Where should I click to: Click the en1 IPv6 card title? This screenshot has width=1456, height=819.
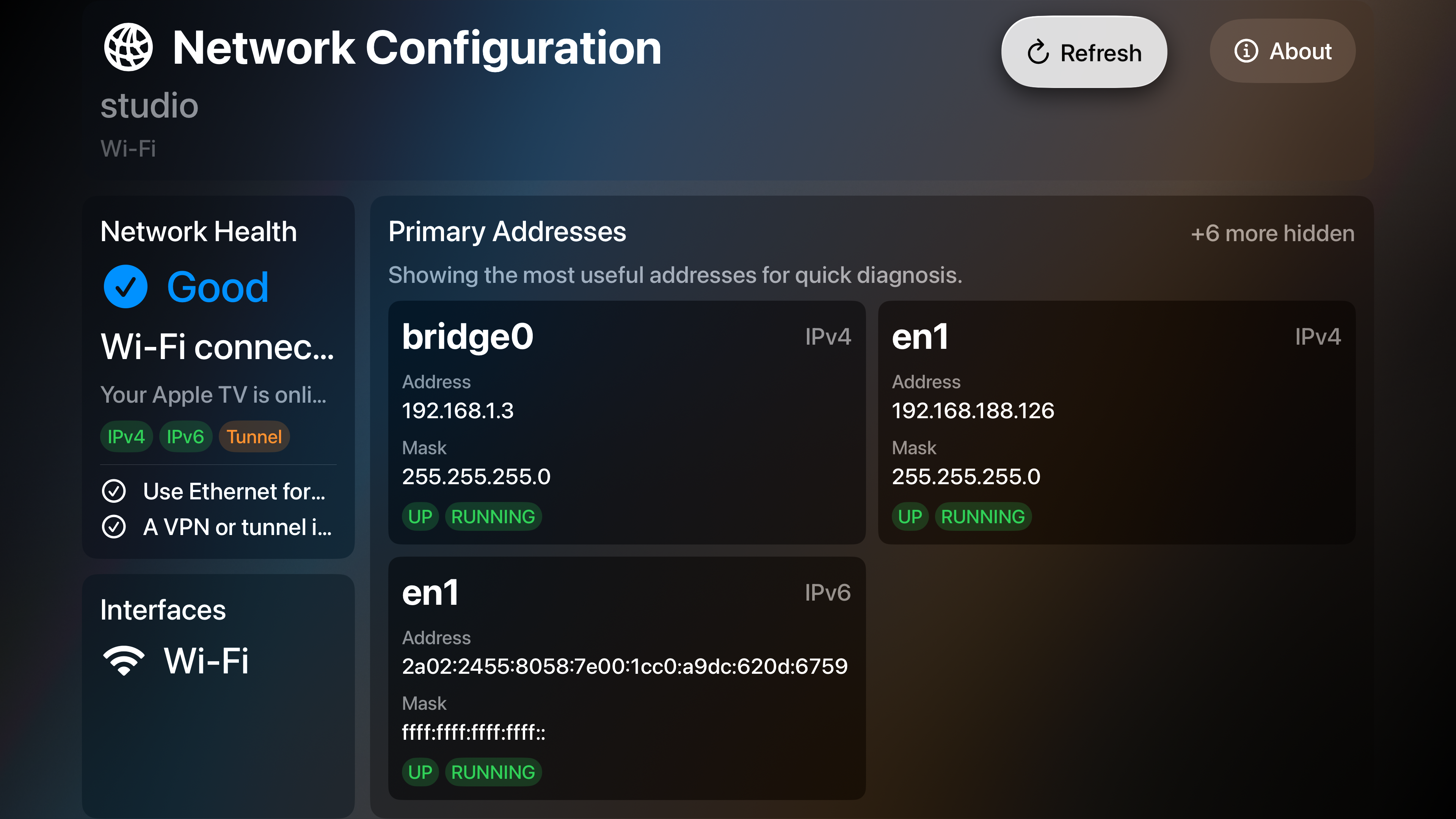tap(430, 593)
